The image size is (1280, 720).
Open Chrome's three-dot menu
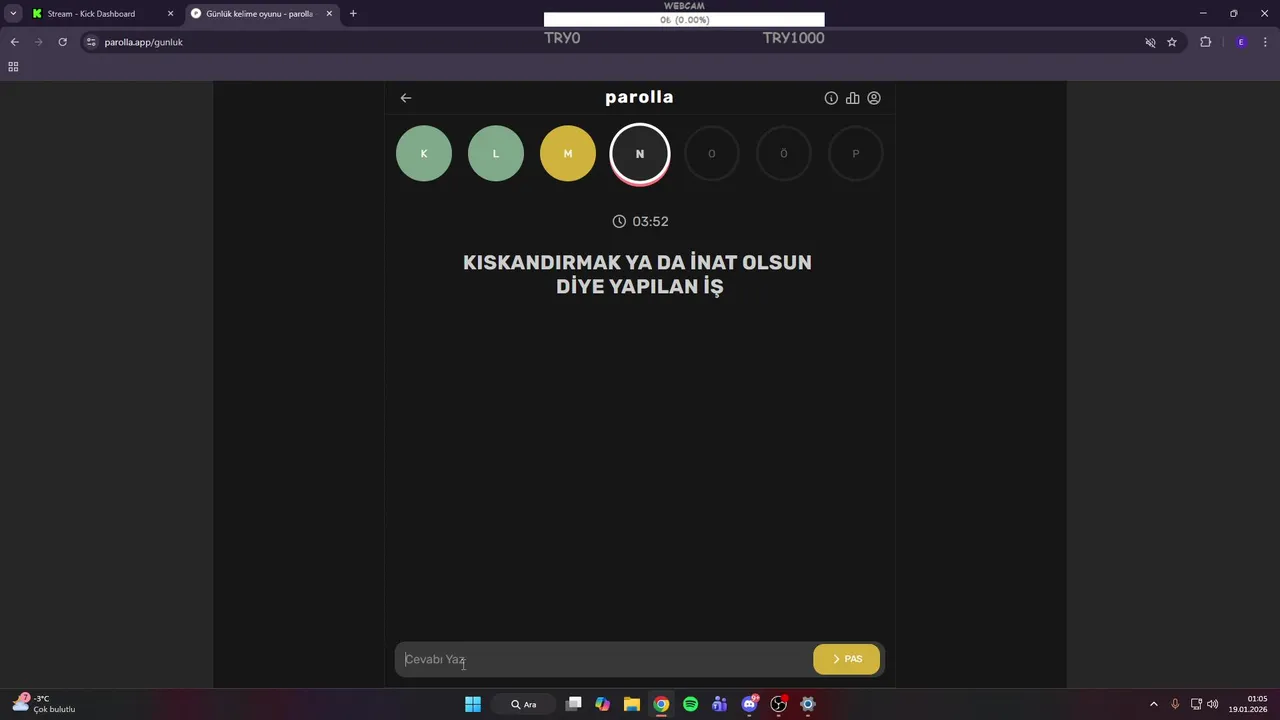(x=1265, y=42)
